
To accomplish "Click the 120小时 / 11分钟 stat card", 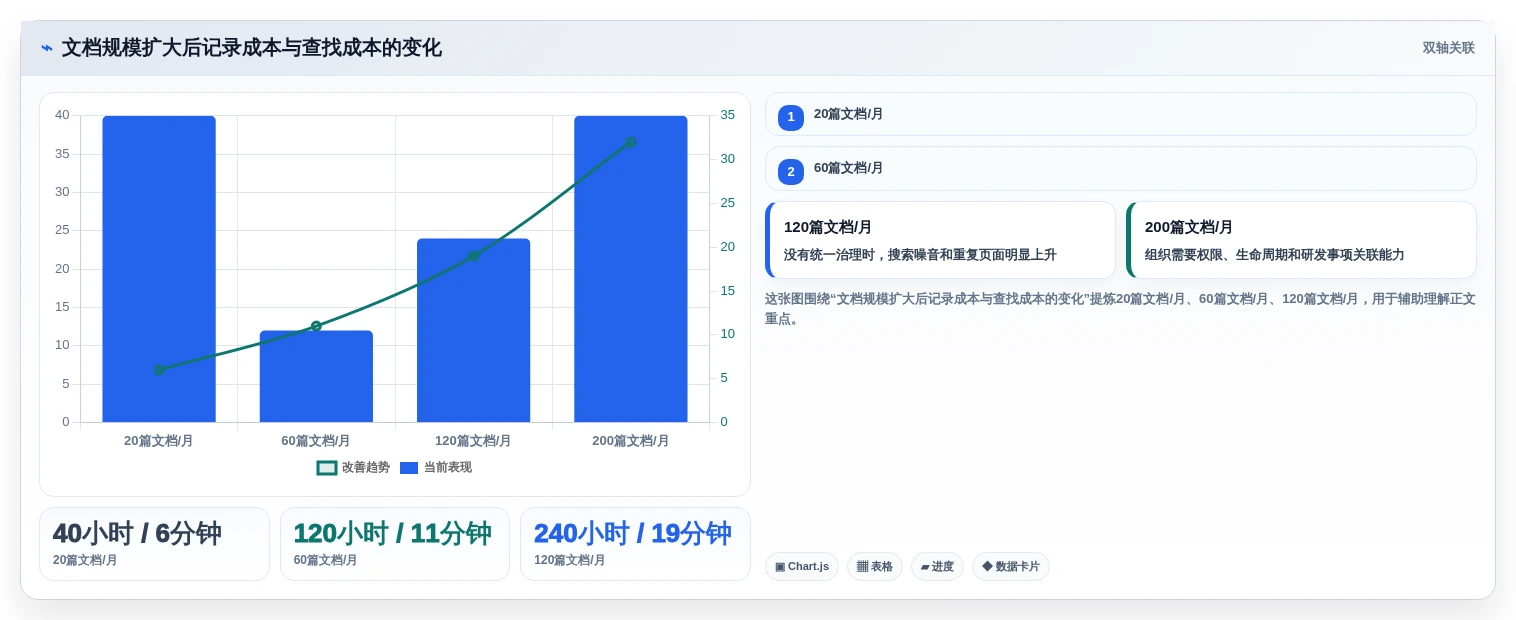I will 395,544.
